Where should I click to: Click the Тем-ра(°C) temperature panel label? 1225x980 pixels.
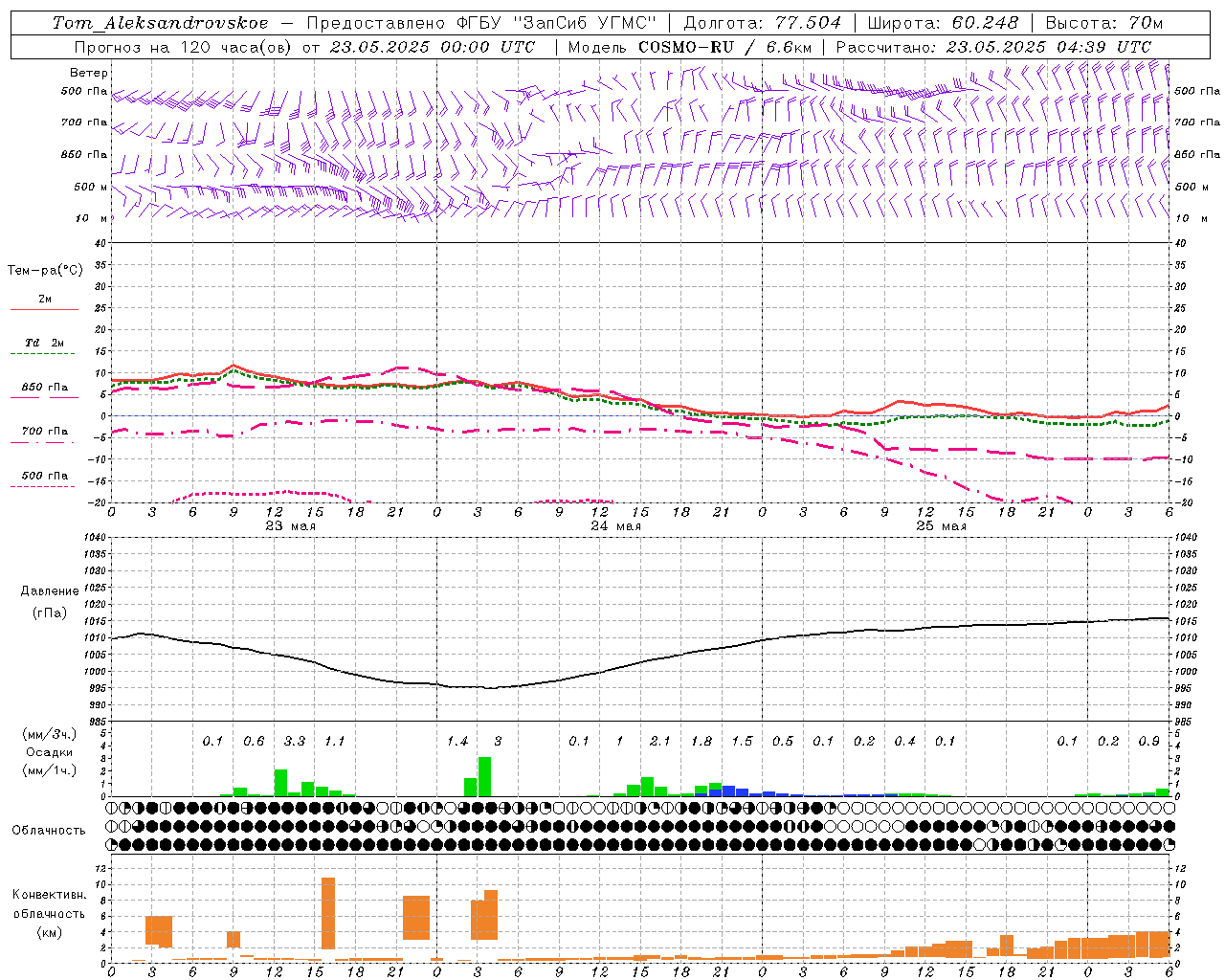pos(45,271)
